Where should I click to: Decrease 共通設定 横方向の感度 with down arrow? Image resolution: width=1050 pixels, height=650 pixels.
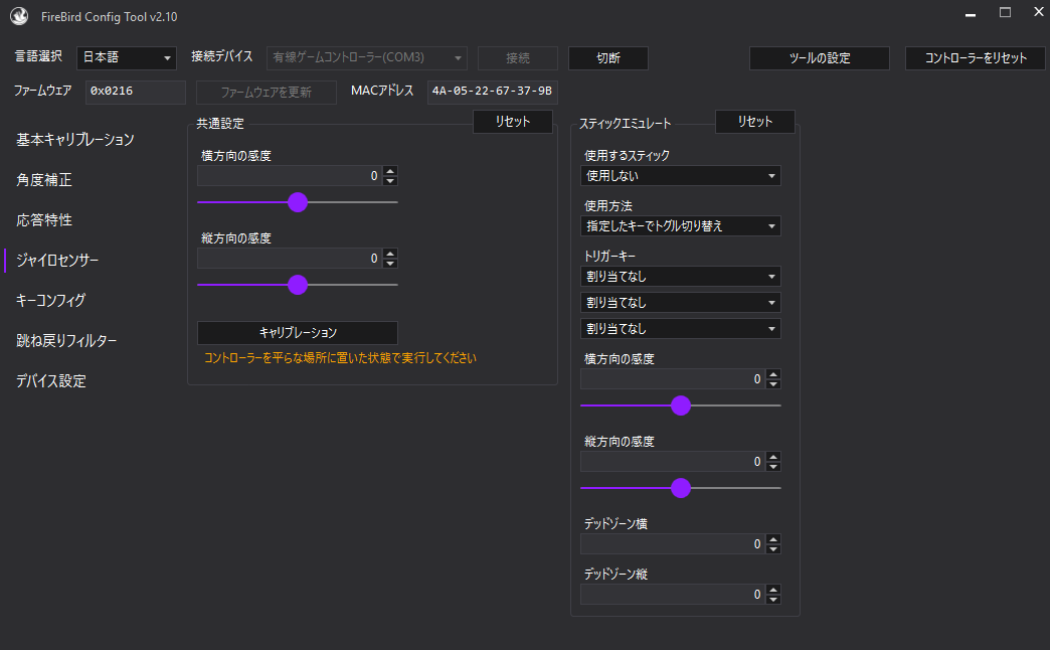tap(390, 181)
